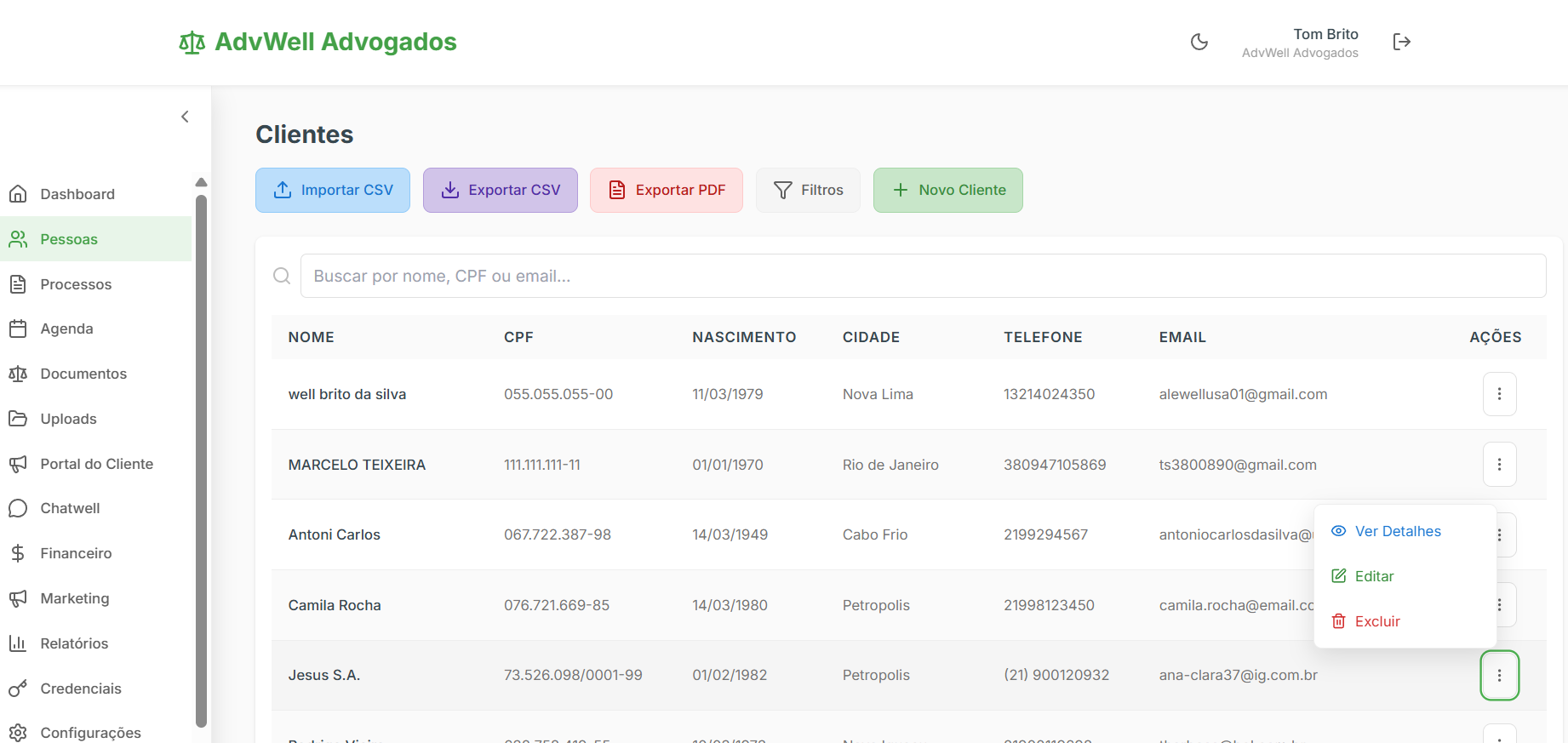Collapse the sidebar with chevron arrow

185,117
